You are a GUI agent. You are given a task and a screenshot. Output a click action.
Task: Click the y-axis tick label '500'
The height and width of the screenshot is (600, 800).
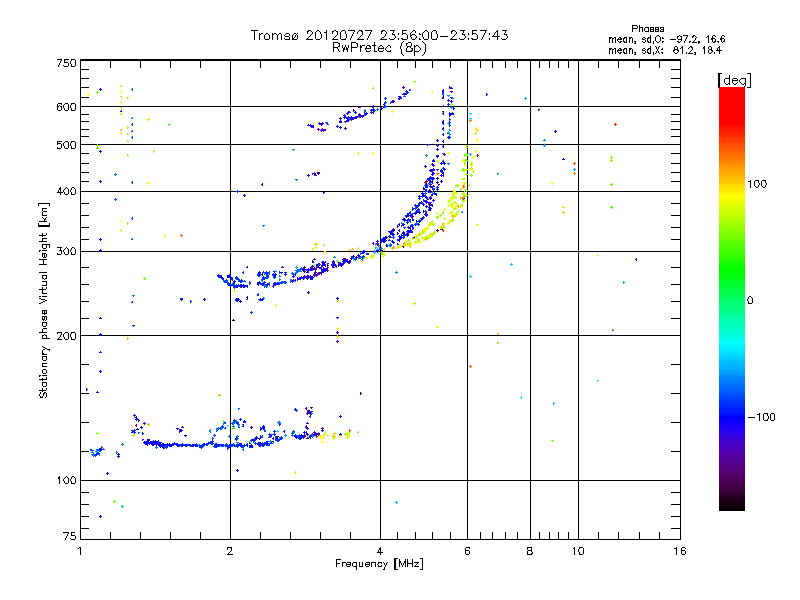[66, 145]
